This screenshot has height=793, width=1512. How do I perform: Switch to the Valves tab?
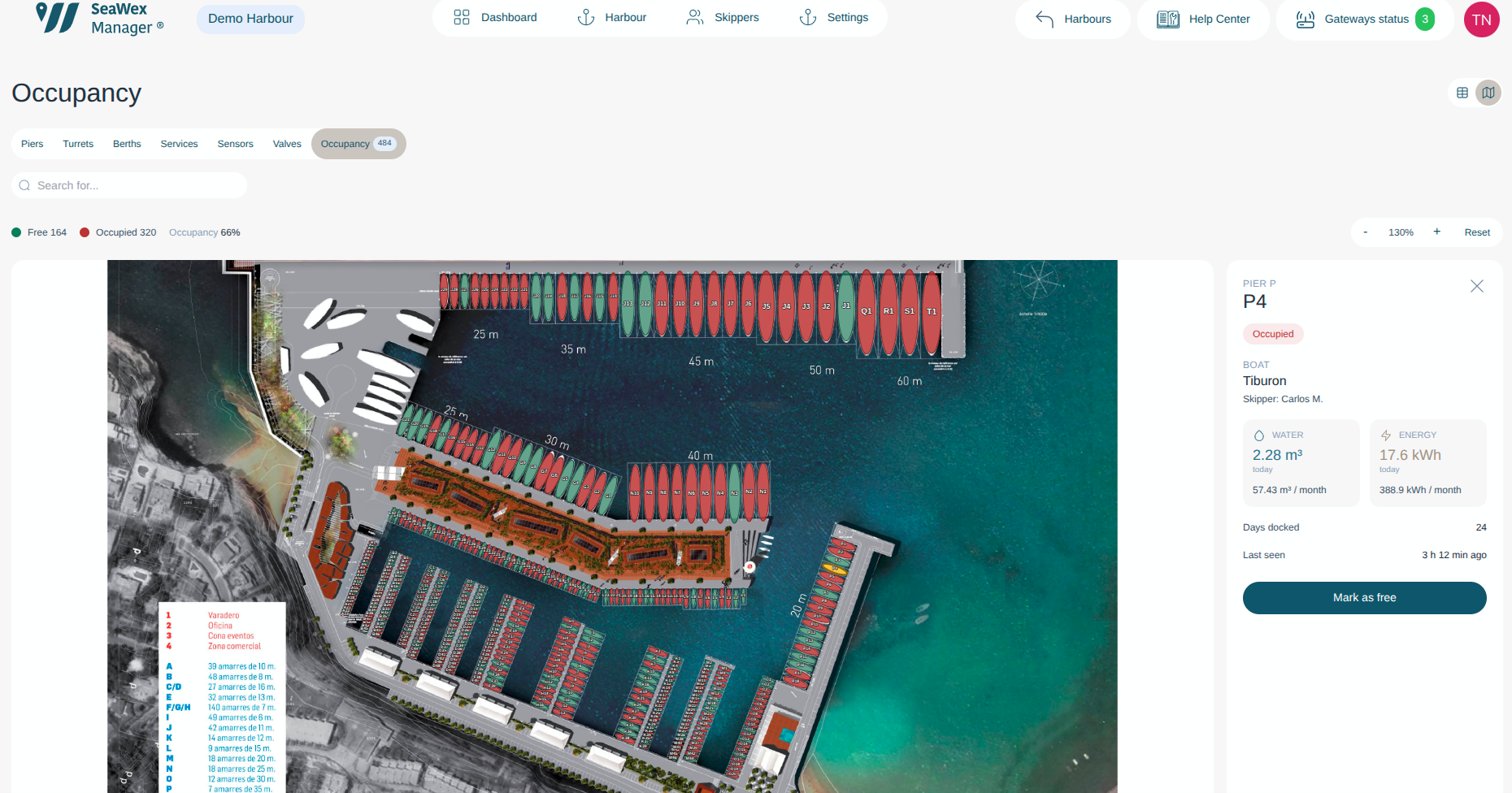point(287,144)
